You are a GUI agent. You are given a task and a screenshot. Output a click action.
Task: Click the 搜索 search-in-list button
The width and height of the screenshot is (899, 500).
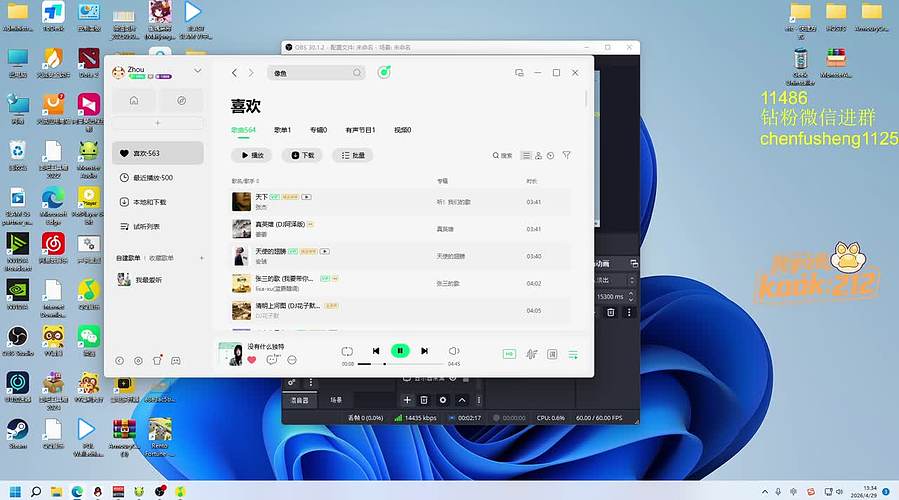tap(502, 155)
